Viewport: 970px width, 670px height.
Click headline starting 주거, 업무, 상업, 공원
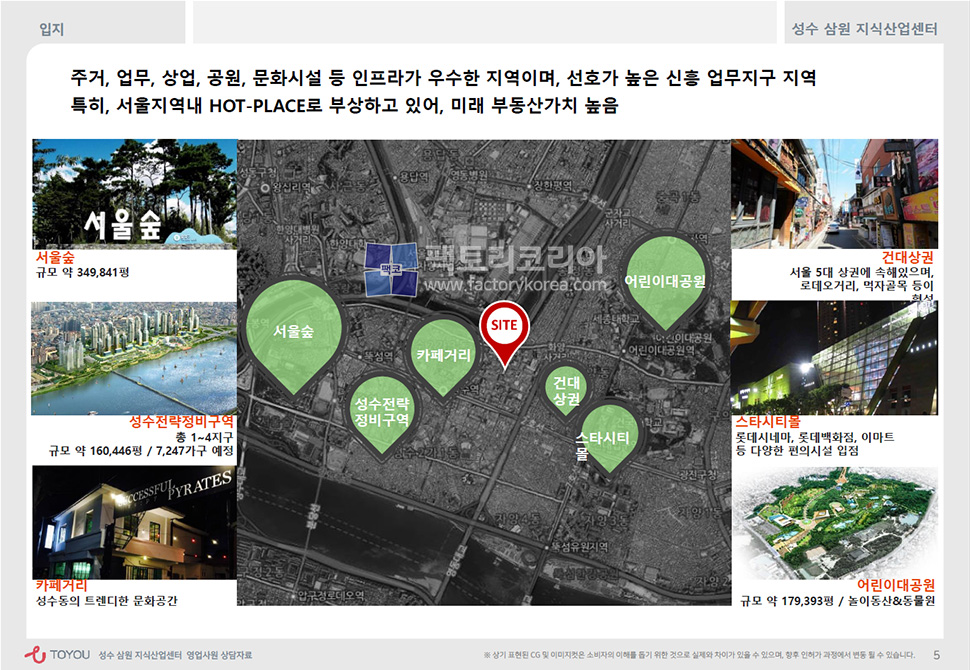[x=443, y=78]
